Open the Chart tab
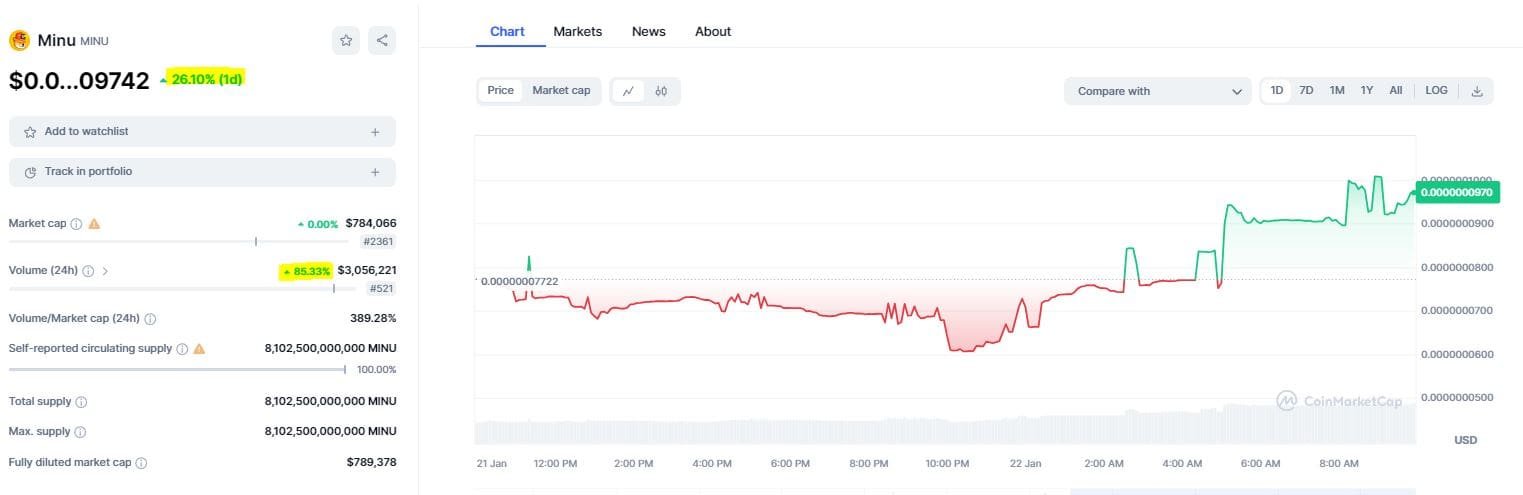 (x=507, y=32)
